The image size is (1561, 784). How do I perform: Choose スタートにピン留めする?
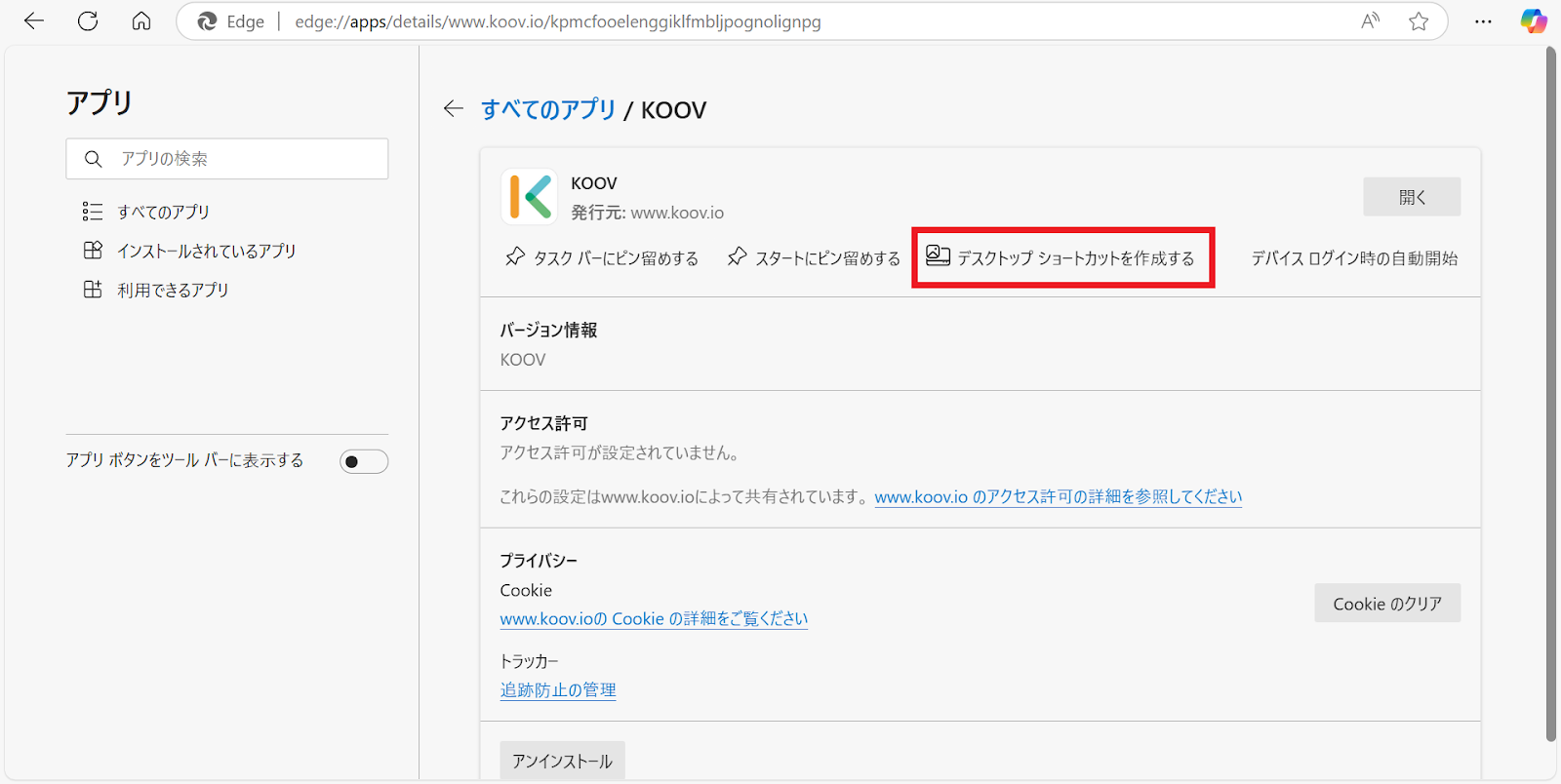click(814, 257)
